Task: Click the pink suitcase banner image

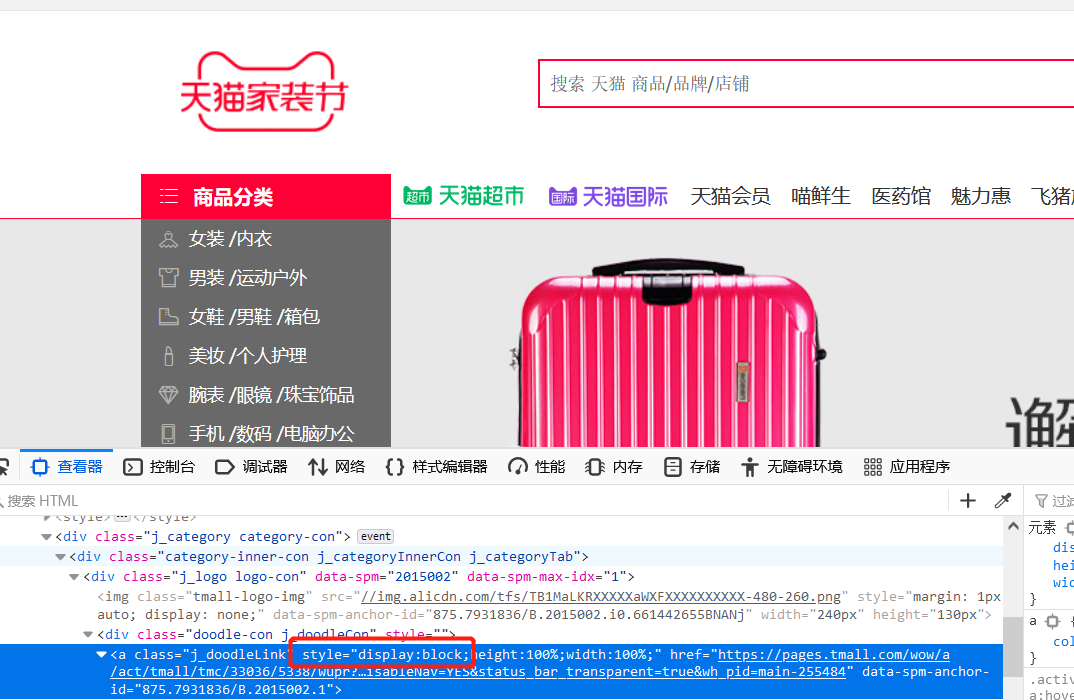Action: tap(669, 353)
